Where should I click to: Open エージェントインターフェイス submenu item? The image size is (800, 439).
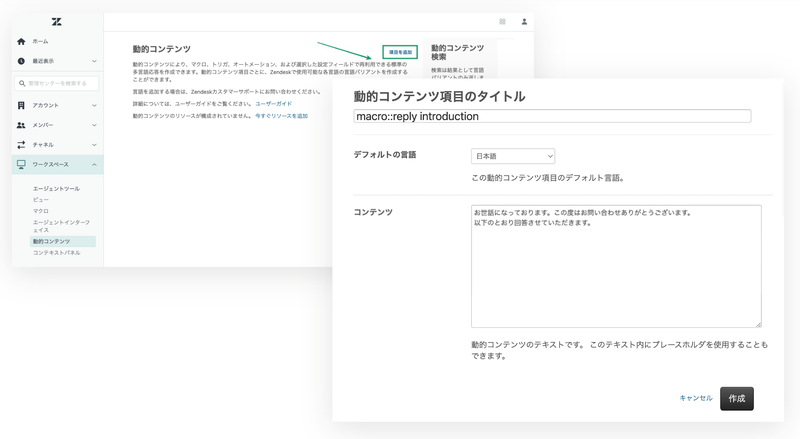61,226
